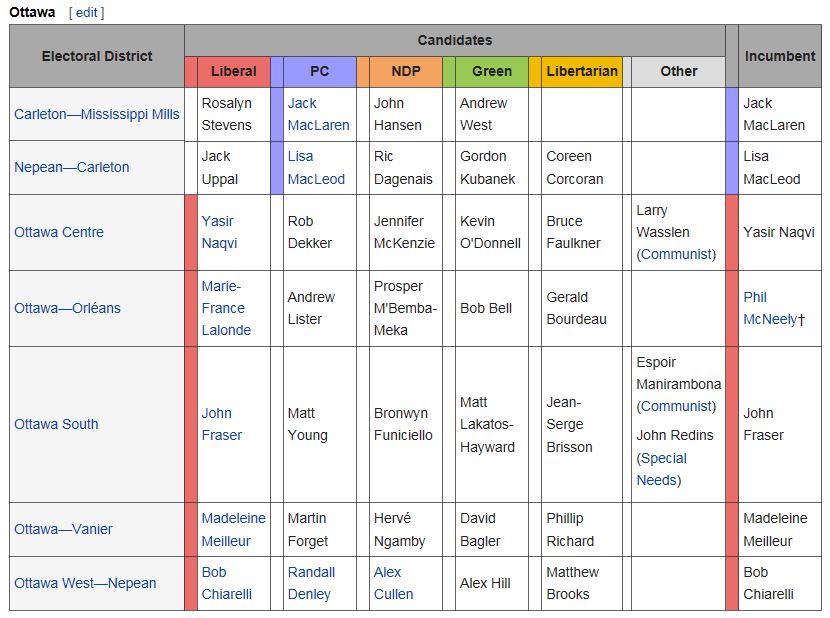The width and height of the screenshot is (830, 618).
Task: Open the Nepean—Carleton district link
Action: click(x=72, y=167)
